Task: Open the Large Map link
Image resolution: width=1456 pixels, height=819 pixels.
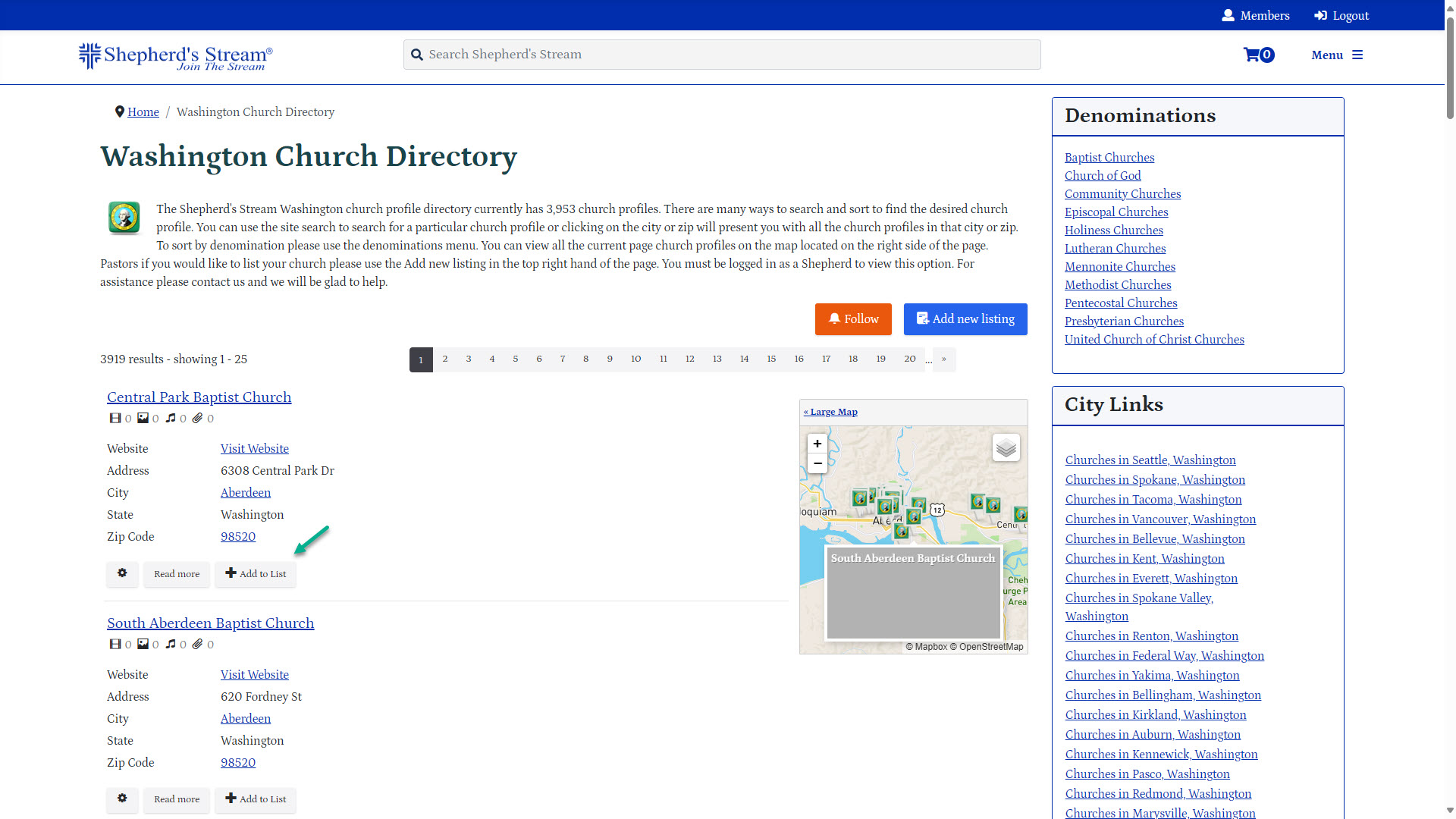Action: click(x=830, y=412)
